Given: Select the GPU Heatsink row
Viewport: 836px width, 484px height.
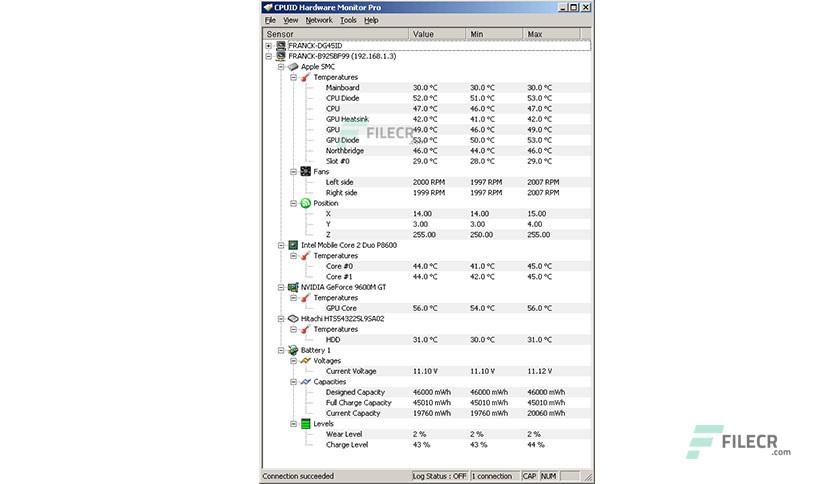Looking at the screenshot, I should 427,119.
